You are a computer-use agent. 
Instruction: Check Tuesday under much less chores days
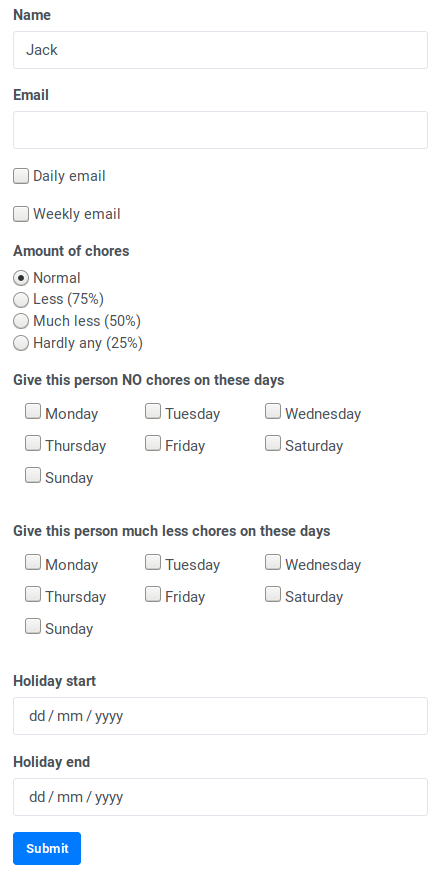[153, 563]
